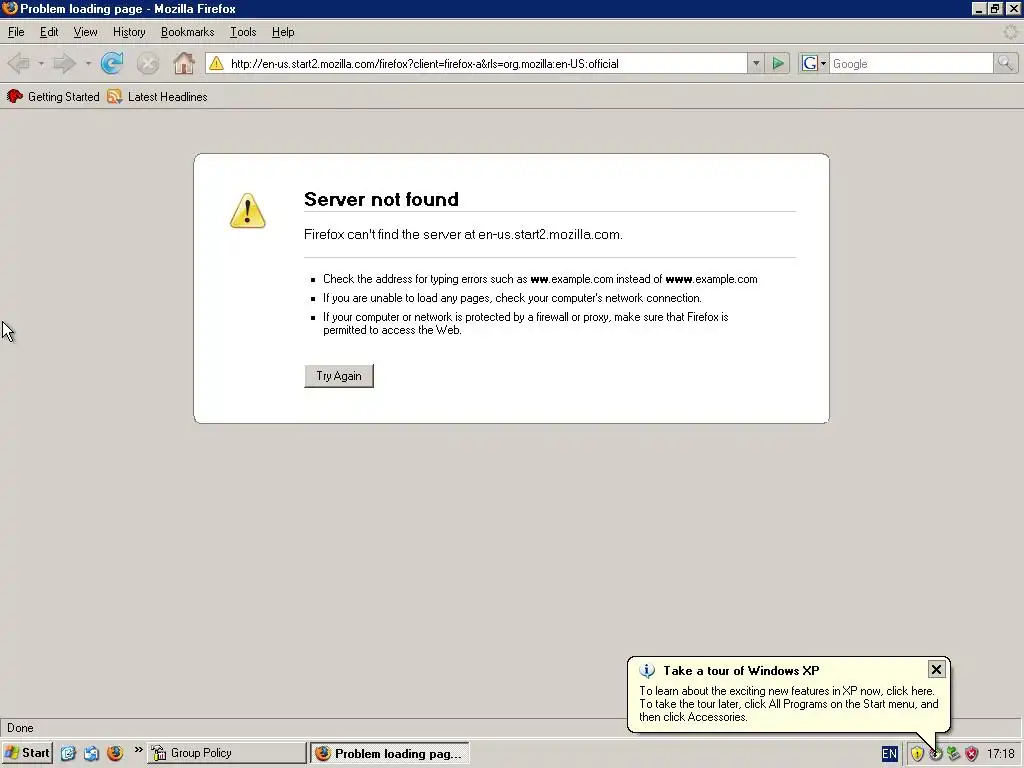Image resolution: width=1024 pixels, height=768 pixels.
Task: Click the 'Server not found' heading
Action: (x=381, y=199)
